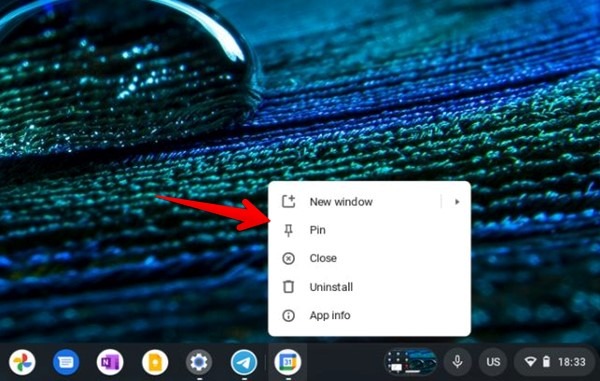The image size is (600, 381).
Task: Click the Google Calendar shelf icon
Action: (288, 362)
